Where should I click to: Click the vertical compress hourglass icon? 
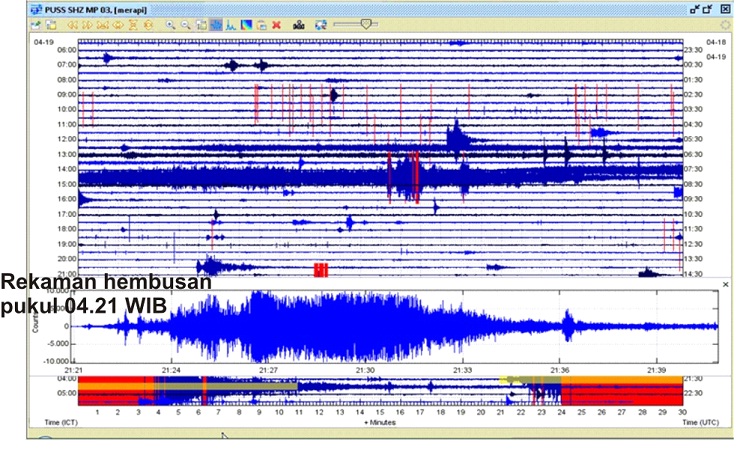(x=133, y=25)
